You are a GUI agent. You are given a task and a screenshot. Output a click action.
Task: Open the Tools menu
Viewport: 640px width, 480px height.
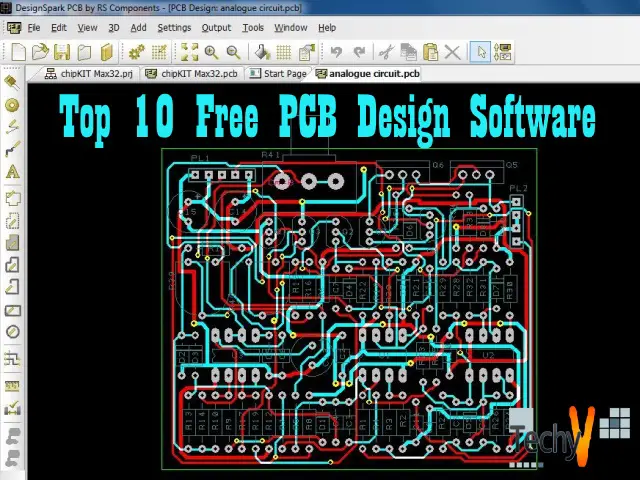[x=253, y=28]
